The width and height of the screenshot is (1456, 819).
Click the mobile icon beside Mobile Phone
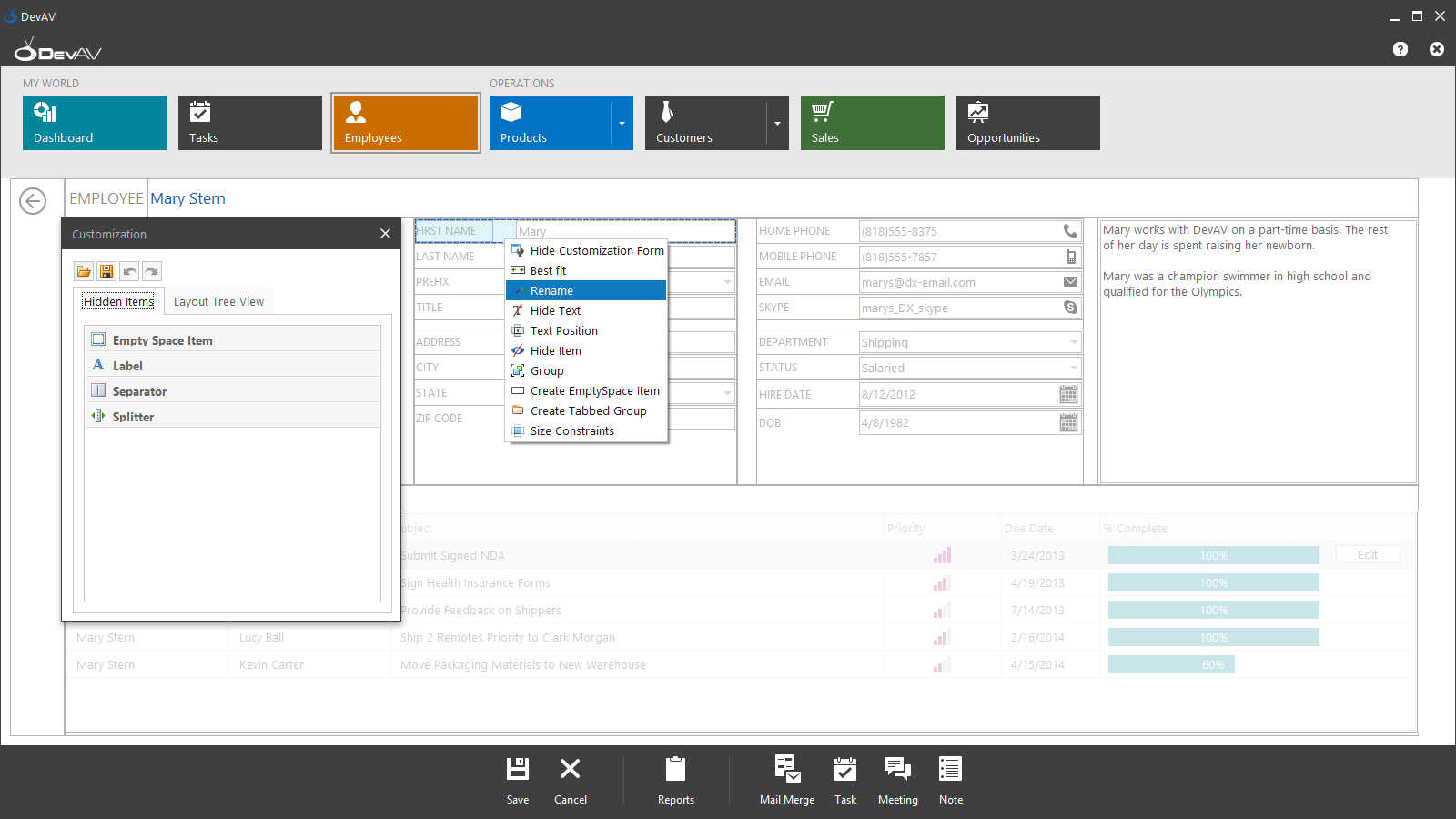coord(1070,257)
